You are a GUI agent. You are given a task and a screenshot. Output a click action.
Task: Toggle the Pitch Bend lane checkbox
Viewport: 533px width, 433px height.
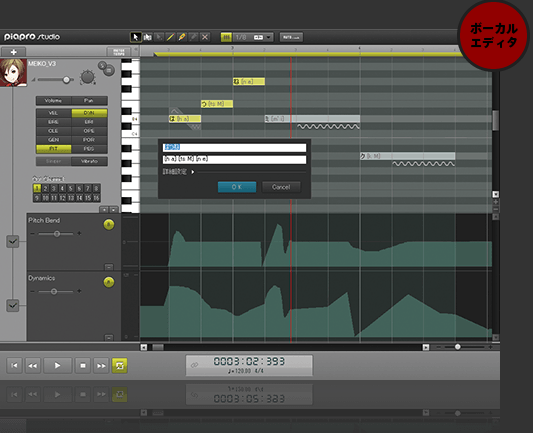tap(13, 241)
